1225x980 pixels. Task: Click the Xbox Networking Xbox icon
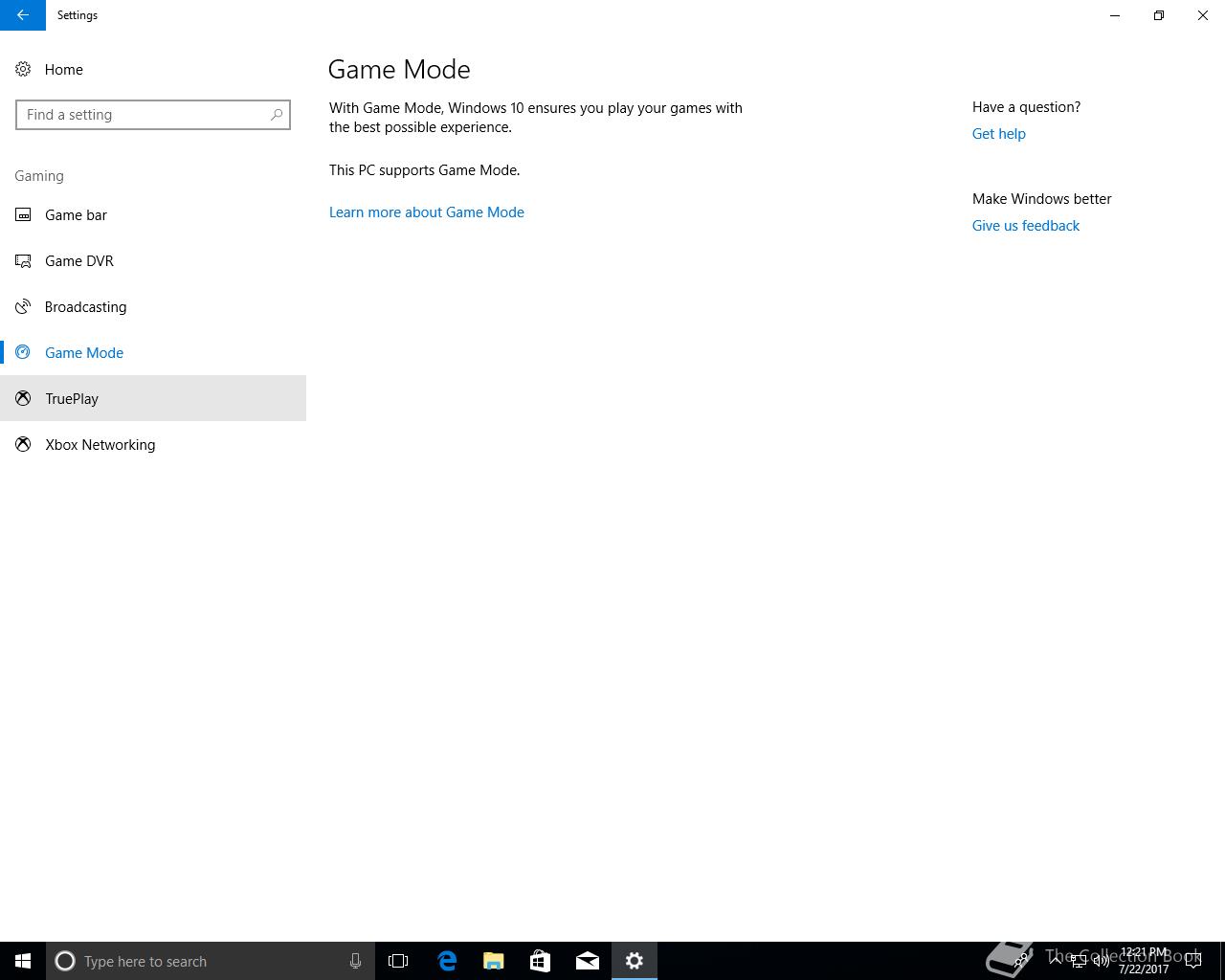pos(23,444)
